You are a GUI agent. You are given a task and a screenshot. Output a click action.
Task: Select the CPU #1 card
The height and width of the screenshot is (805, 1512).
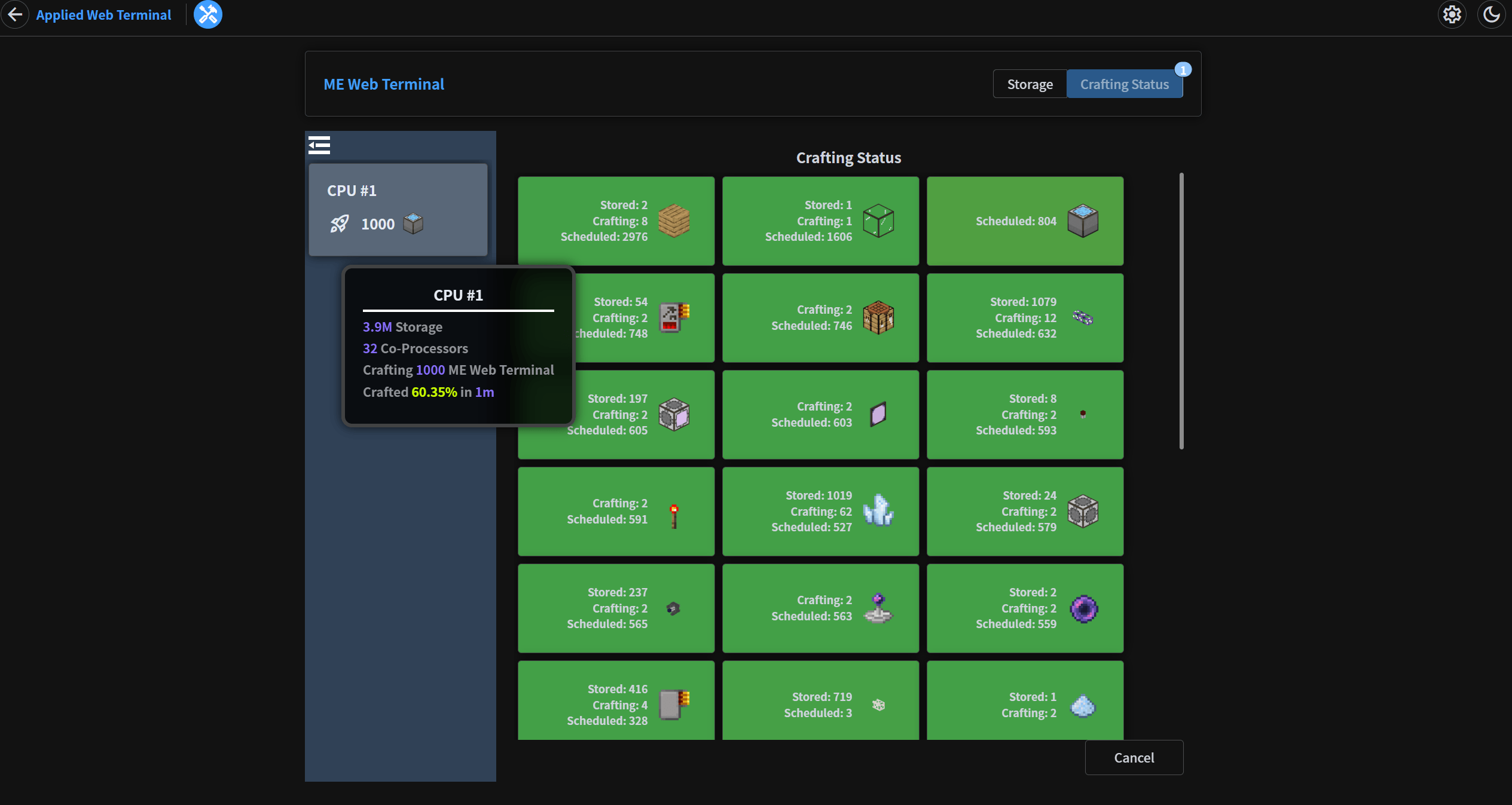coord(398,209)
